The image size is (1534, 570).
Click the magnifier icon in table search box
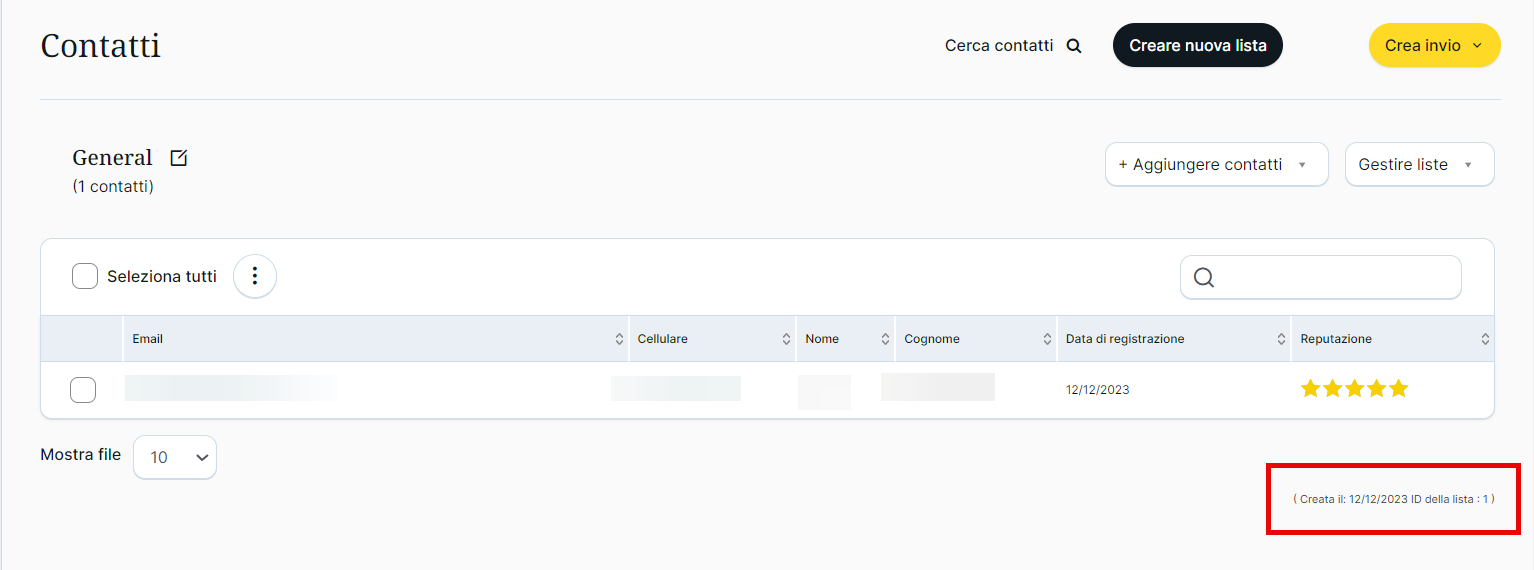pyautogui.click(x=1204, y=278)
